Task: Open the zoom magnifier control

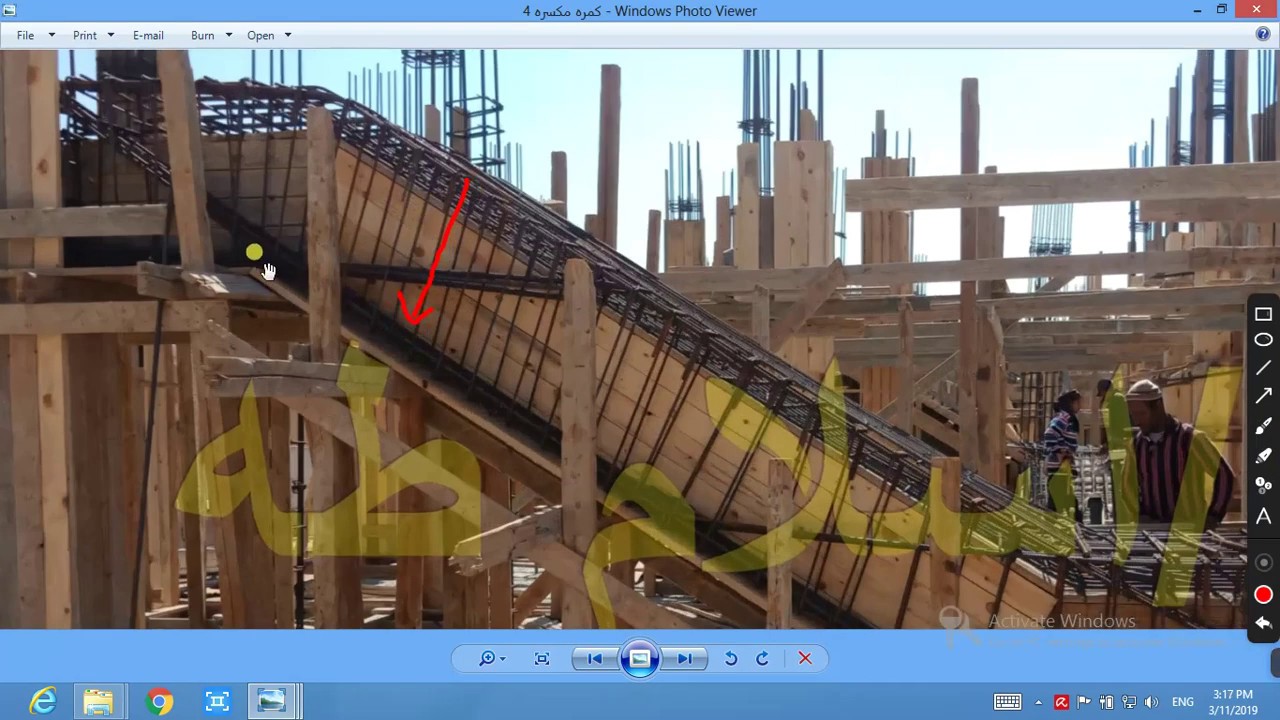Action: 491,658
